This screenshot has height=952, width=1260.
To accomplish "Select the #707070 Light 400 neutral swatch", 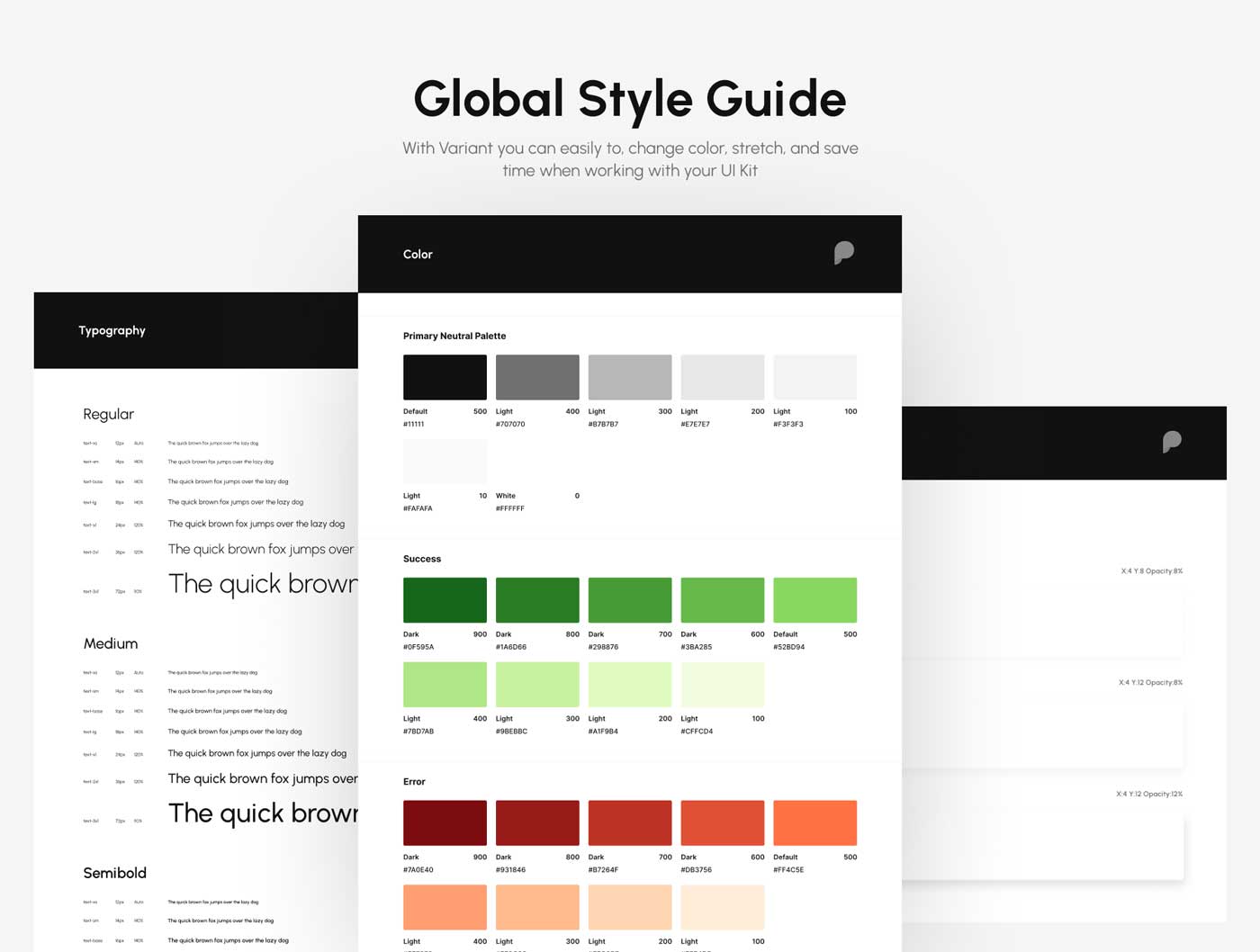I will pyautogui.click(x=537, y=377).
